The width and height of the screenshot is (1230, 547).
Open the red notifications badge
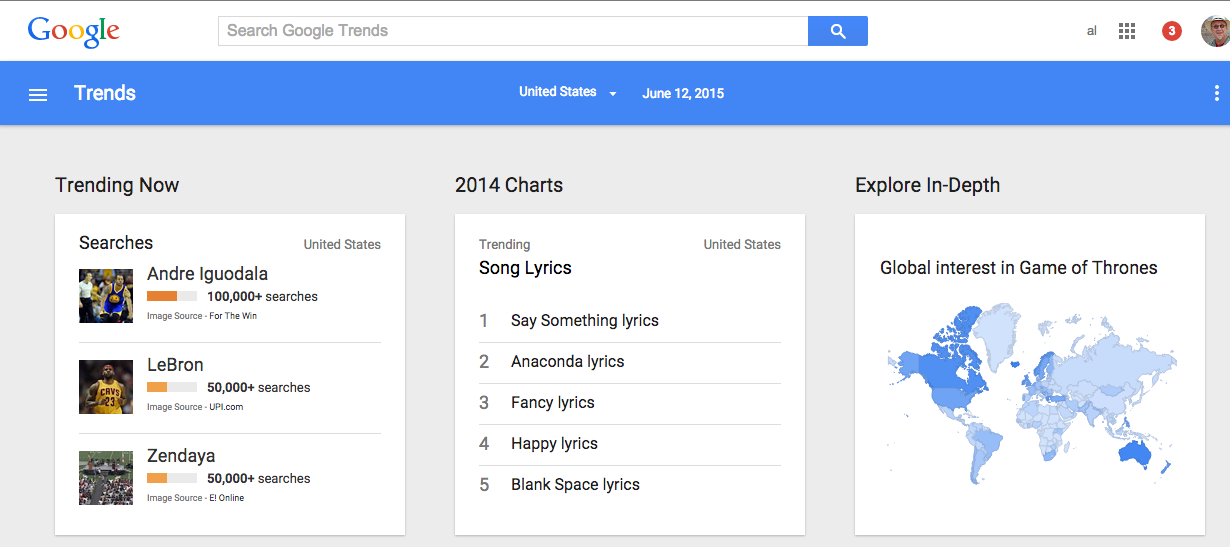pos(1171,31)
